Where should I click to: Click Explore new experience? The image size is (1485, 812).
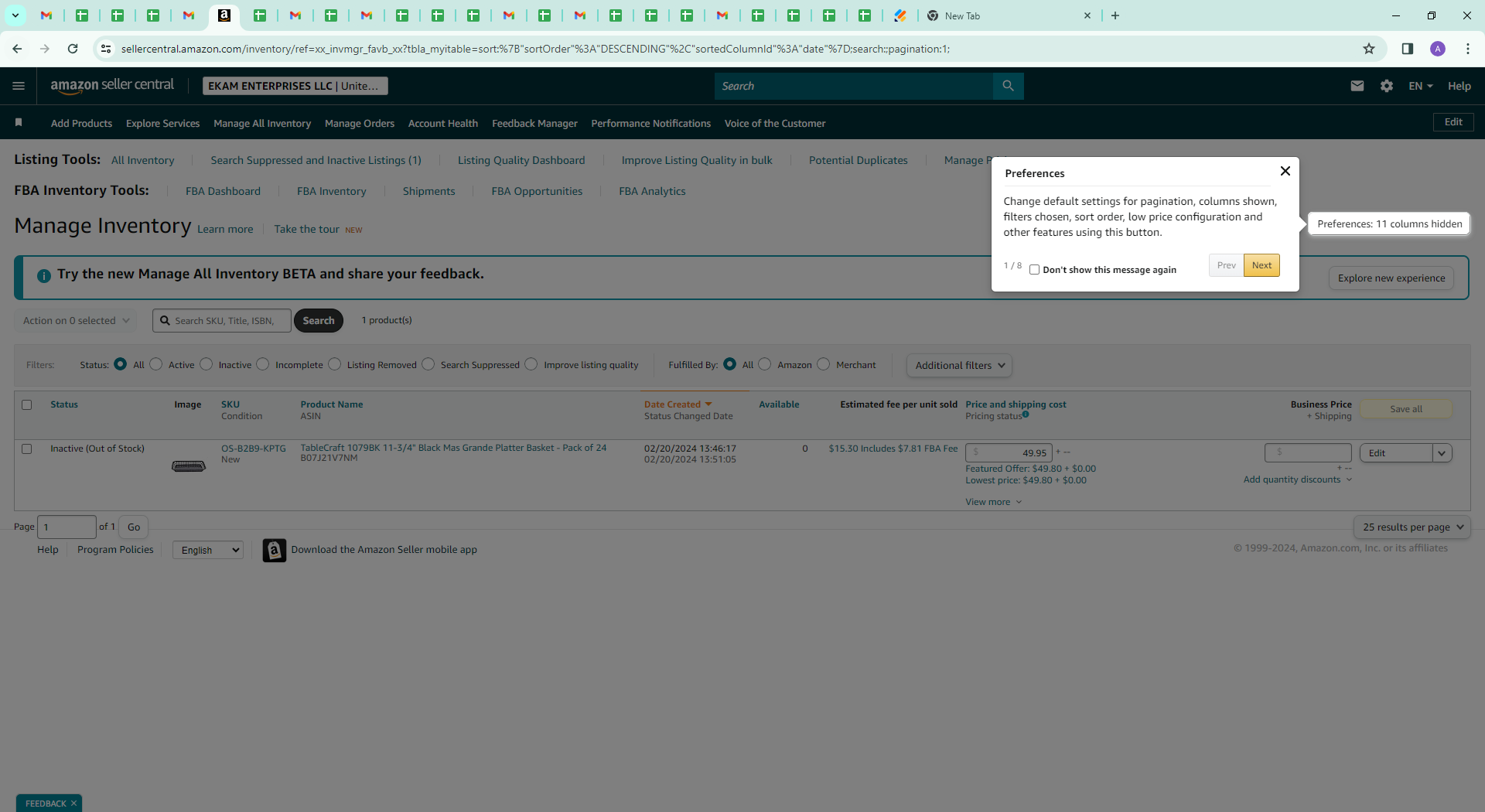tap(1391, 278)
